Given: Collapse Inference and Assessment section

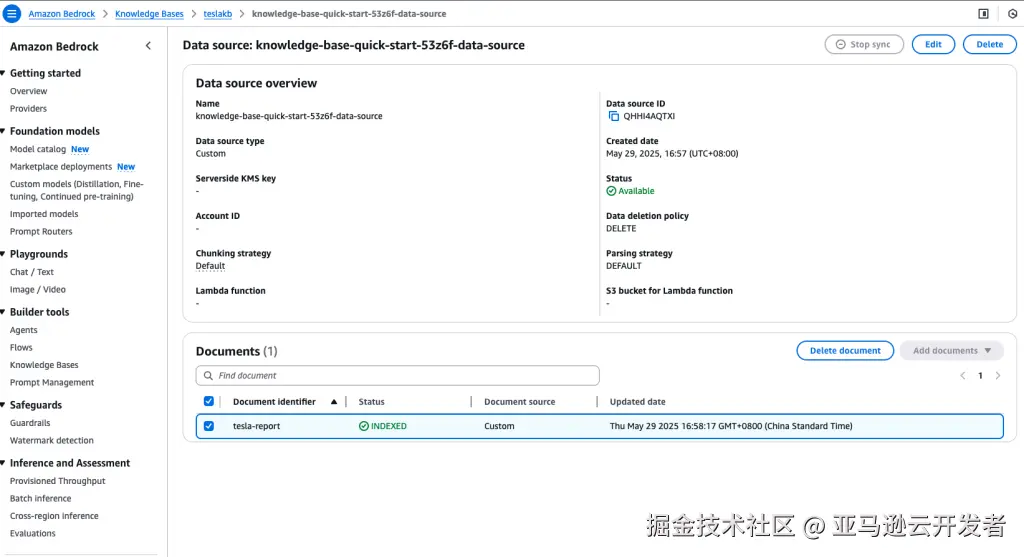Looking at the screenshot, I should [x=3, y=463].
